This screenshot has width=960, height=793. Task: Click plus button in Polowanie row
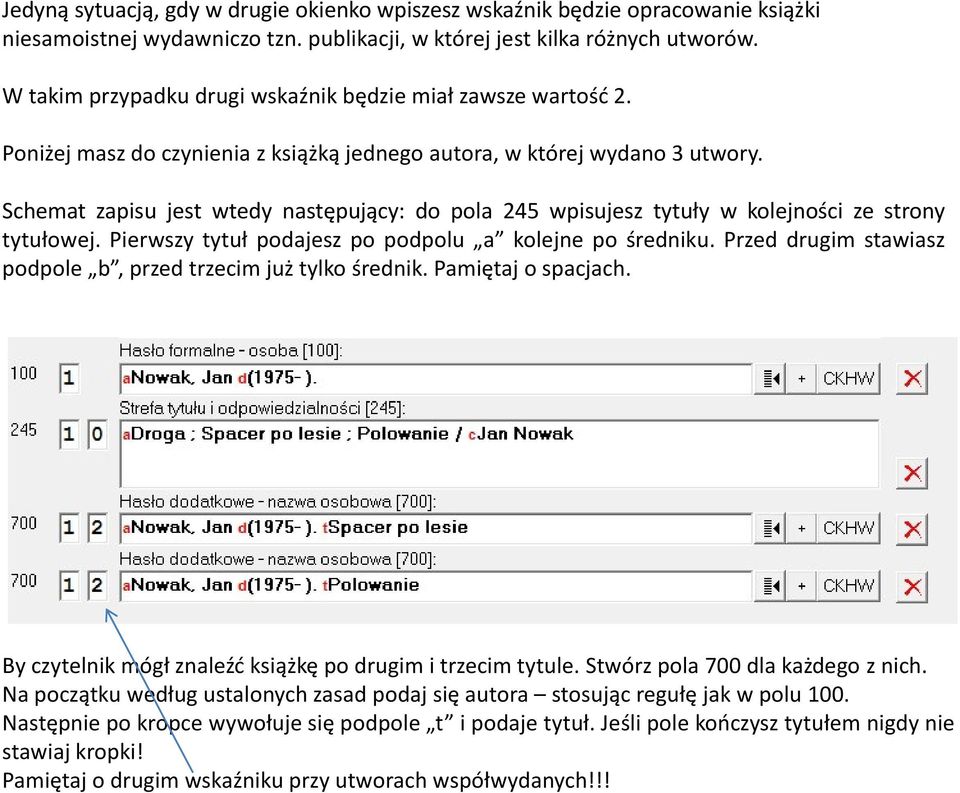click(x=801, y=586)
